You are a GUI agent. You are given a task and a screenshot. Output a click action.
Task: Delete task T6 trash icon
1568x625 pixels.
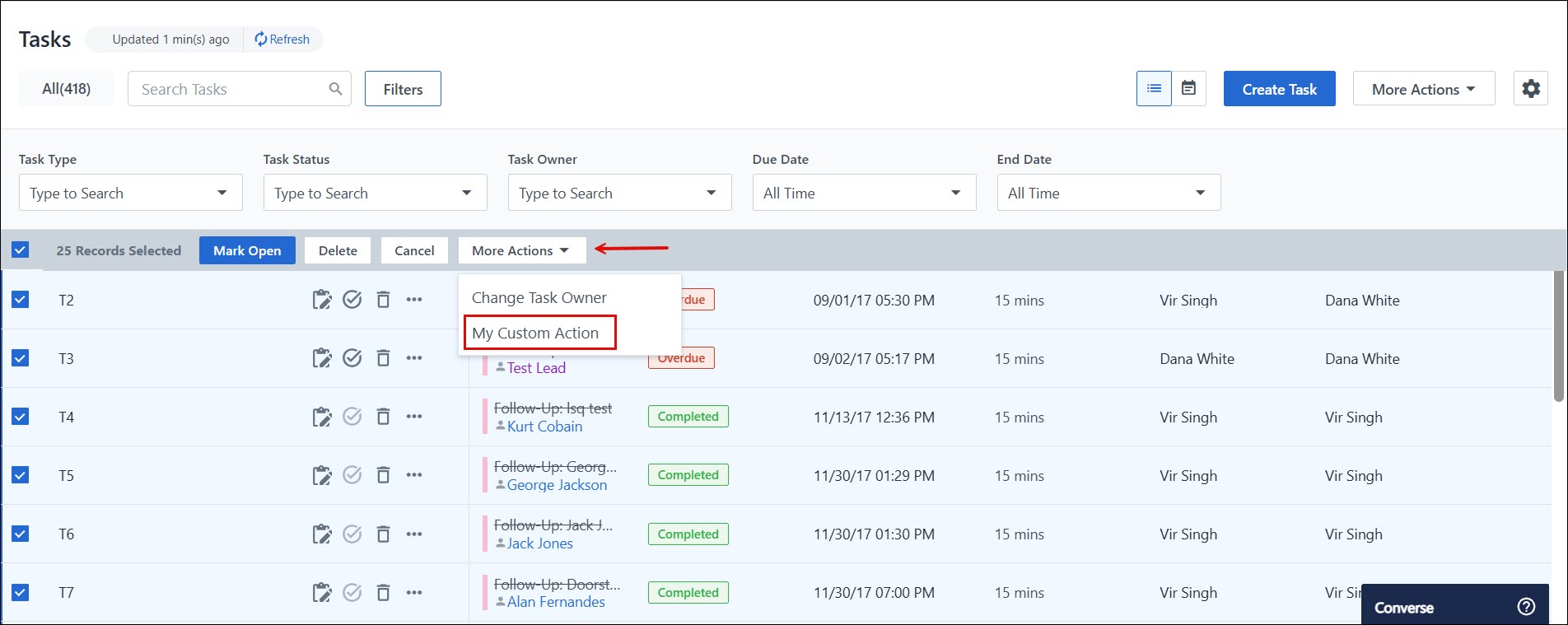coord(383,534)
